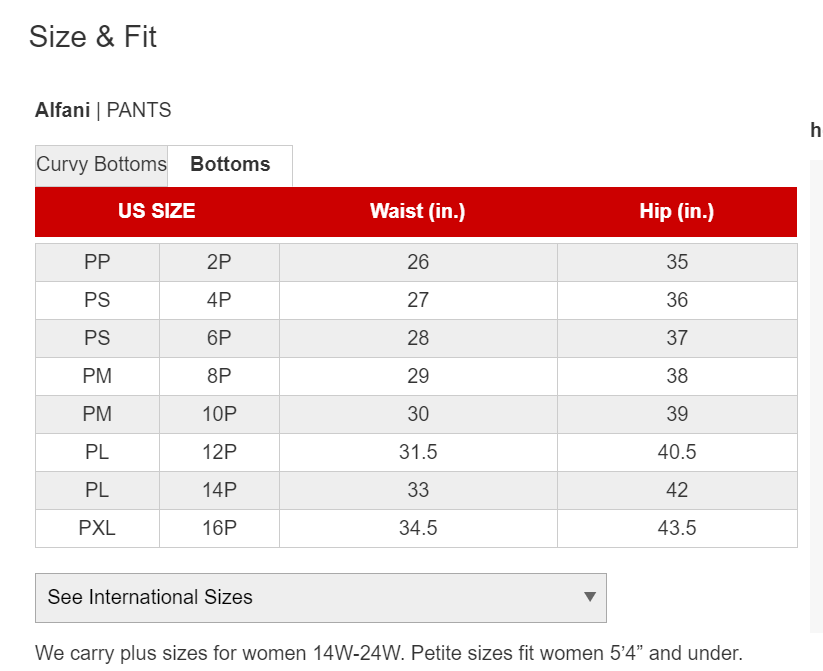Select the PXL size cell
Image resolution: width=823 pixels, height=671 pixels.
(x=97, y=528)
